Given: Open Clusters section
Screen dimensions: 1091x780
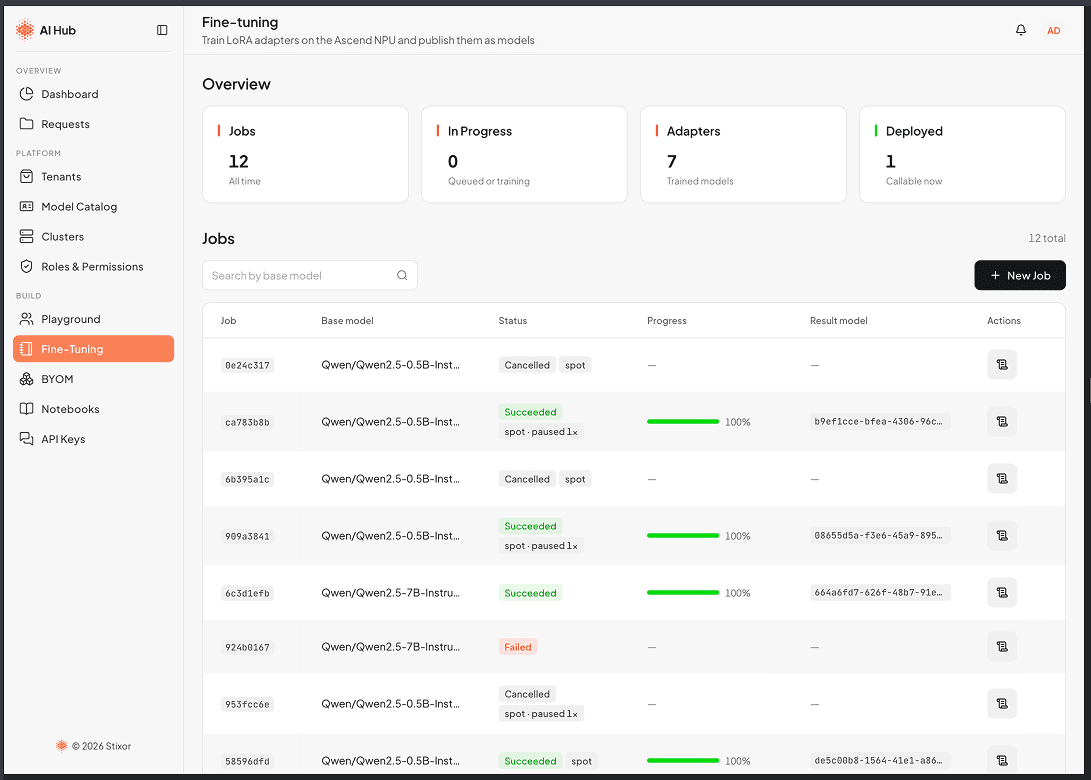Looking at the screenshot, I should point(93,237).
